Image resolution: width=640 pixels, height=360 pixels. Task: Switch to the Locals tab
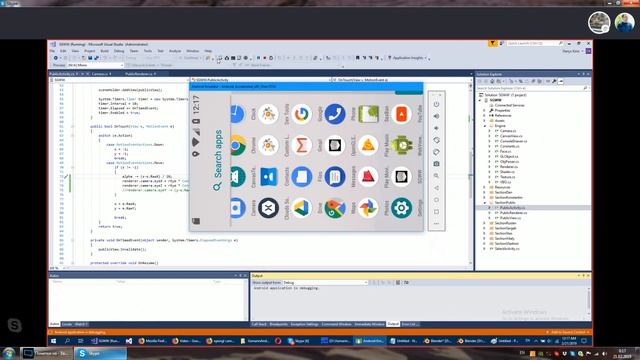coord(67,324)
